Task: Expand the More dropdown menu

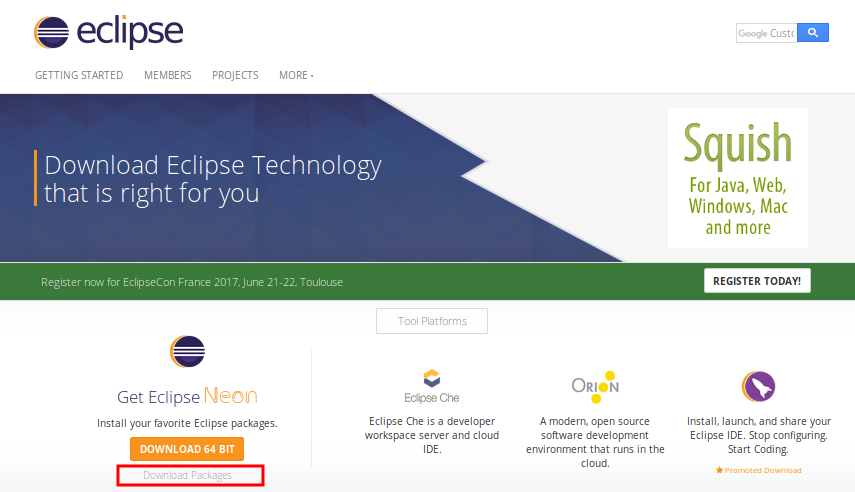Action: coord(296,75)
